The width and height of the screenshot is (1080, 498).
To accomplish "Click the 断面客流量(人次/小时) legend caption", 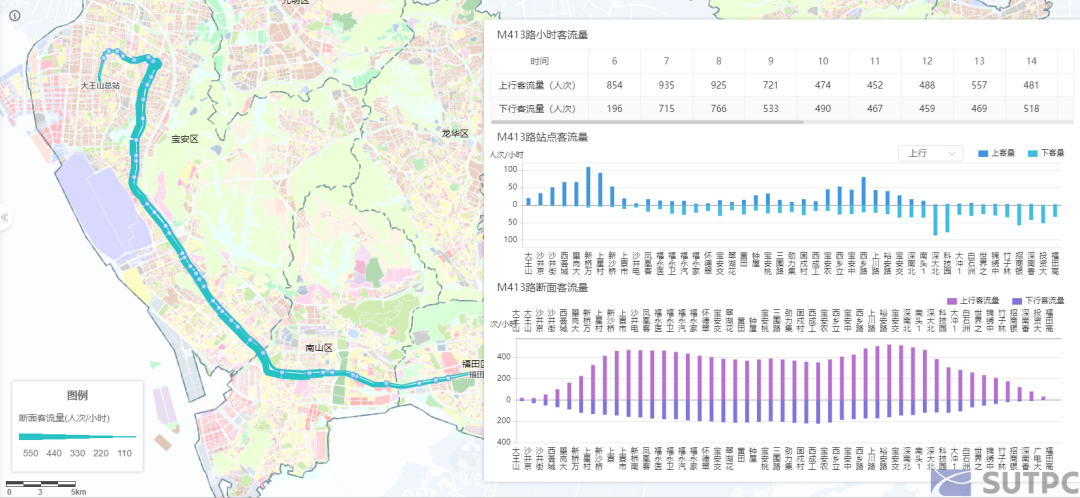I will pos(65,417).
